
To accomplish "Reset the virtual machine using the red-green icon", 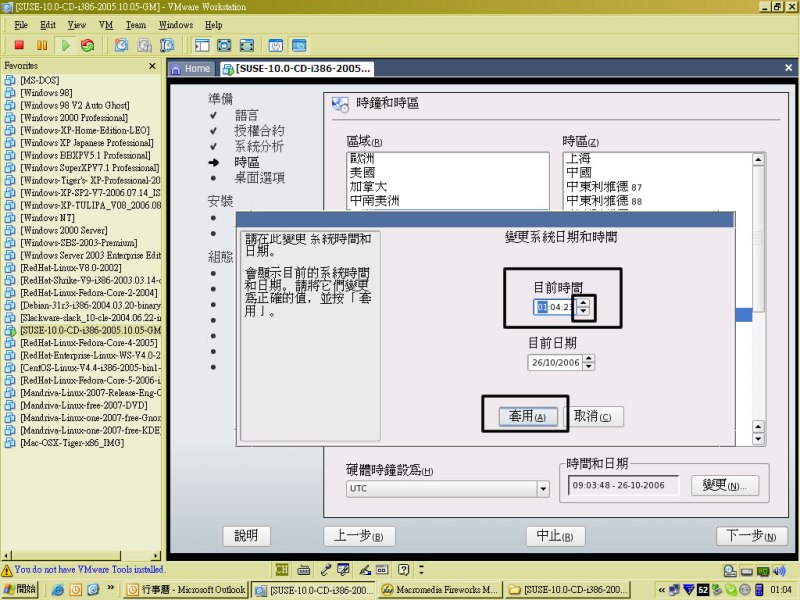I will pos(88,45).
